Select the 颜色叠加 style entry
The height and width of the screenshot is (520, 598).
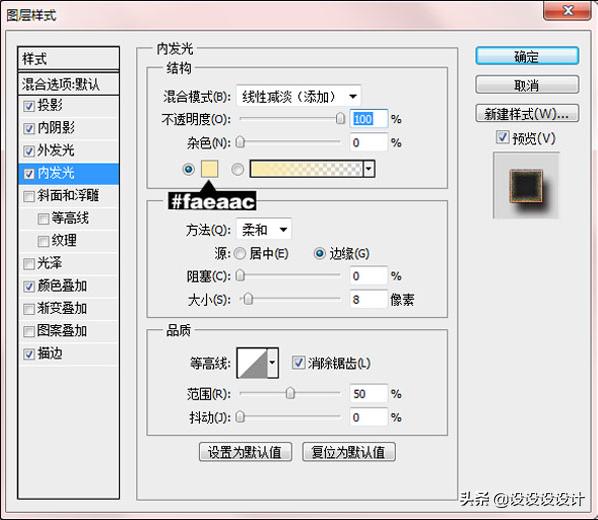click(69, 287)
